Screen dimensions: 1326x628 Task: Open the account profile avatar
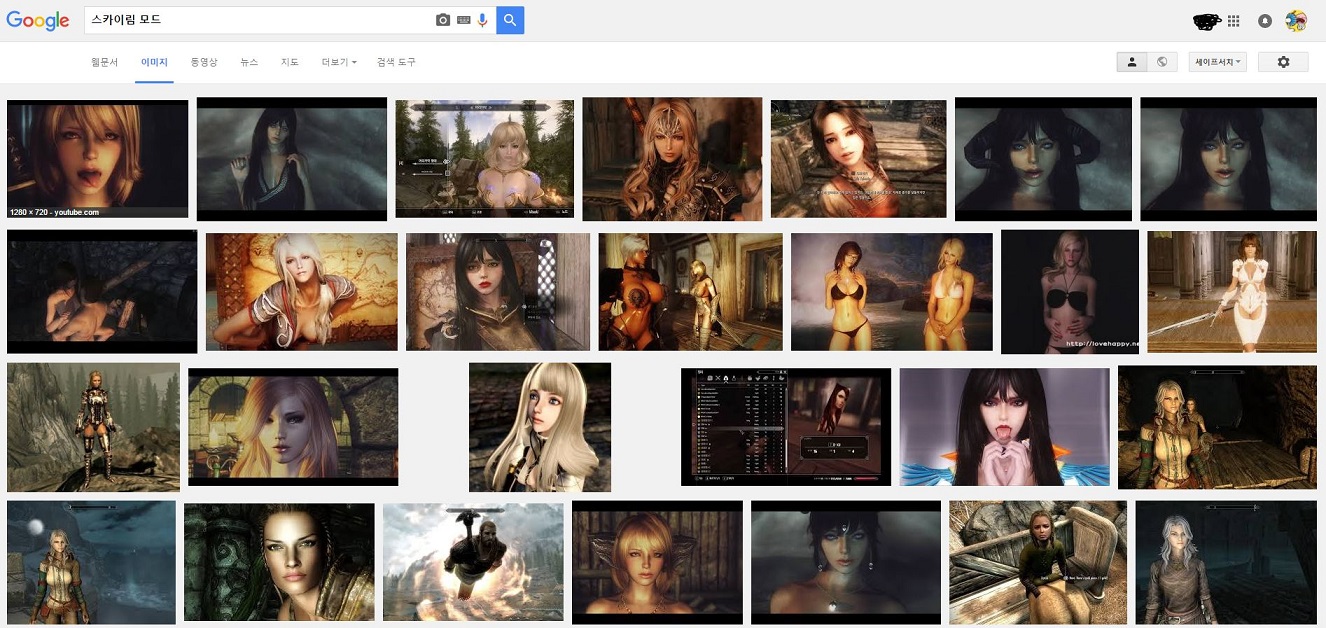1296,21
